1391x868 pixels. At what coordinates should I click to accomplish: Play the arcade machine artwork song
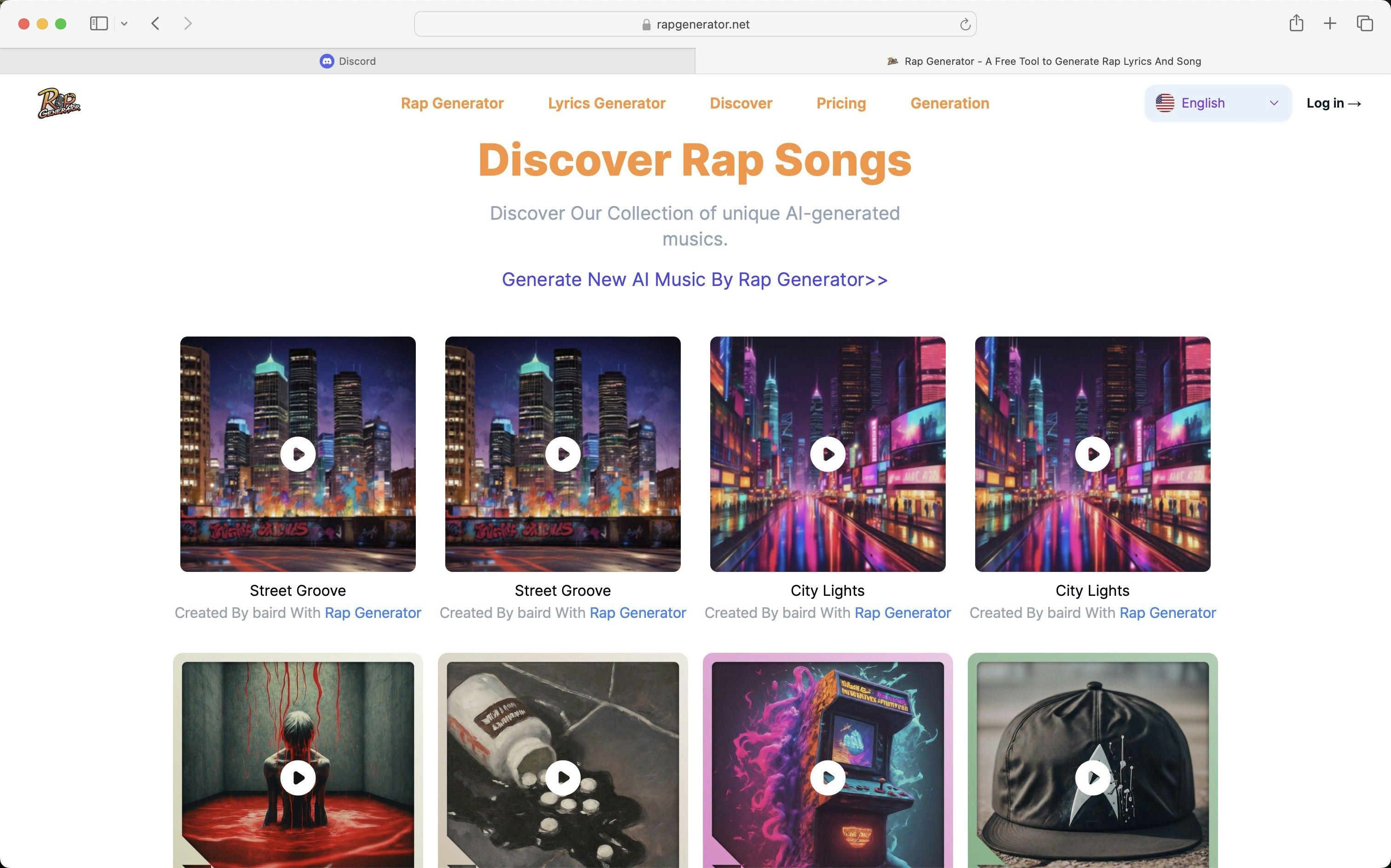(x=827, y=778)
